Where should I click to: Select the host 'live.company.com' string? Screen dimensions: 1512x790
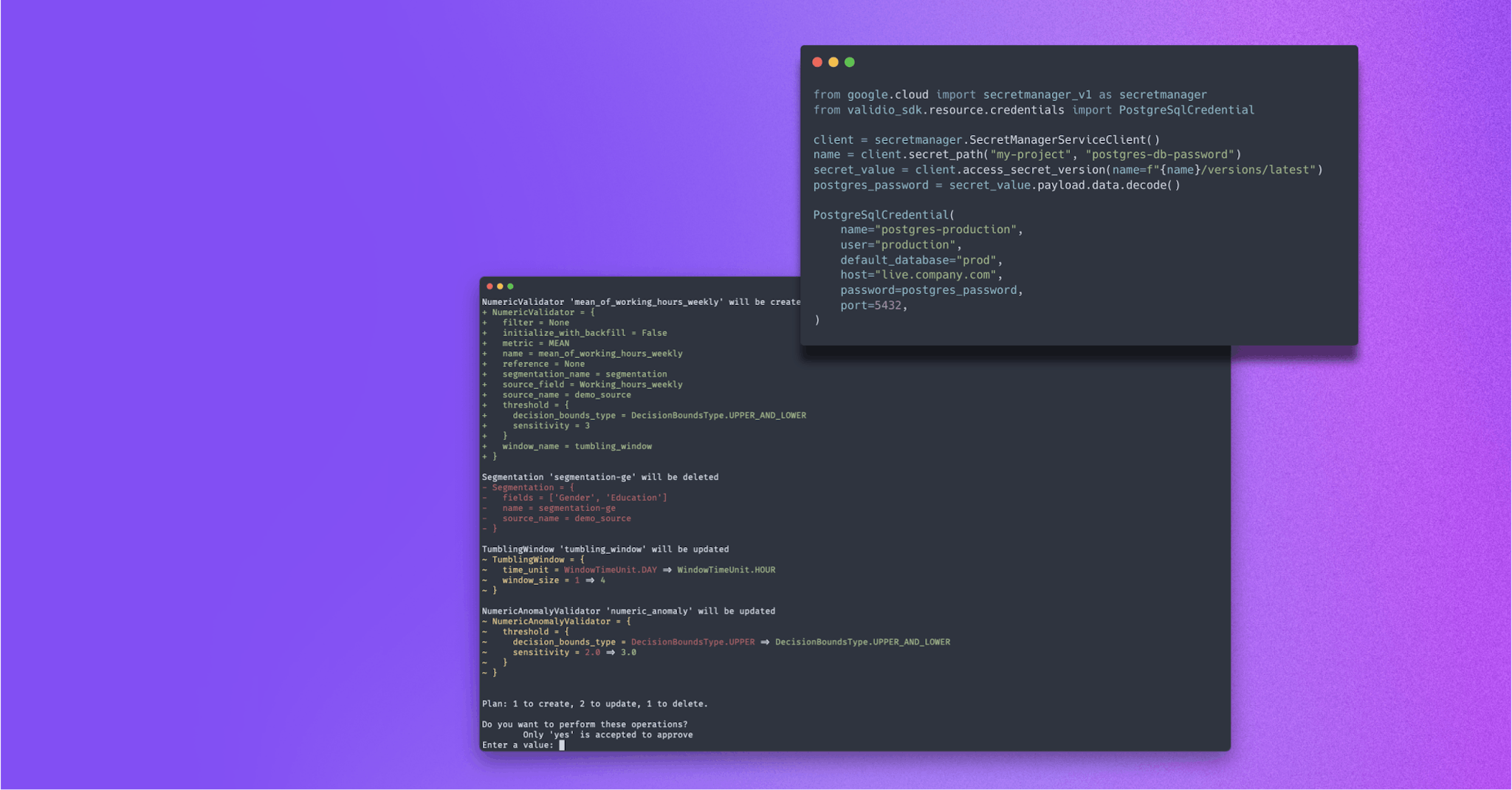coord(936,274)
